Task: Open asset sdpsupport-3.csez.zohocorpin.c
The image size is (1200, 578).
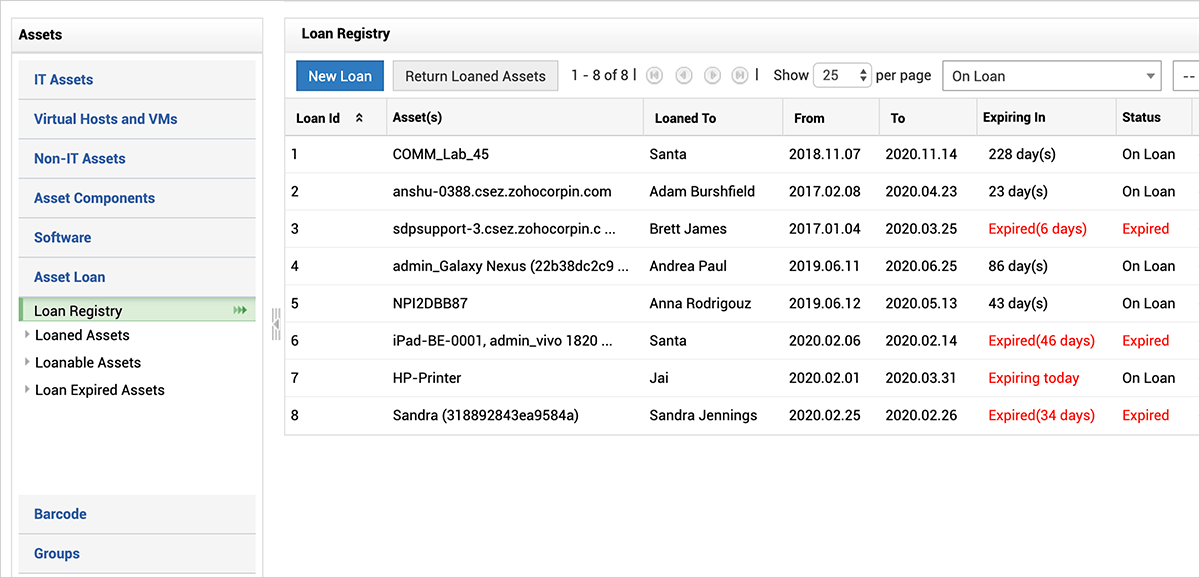Action: [x=504, y=229]
